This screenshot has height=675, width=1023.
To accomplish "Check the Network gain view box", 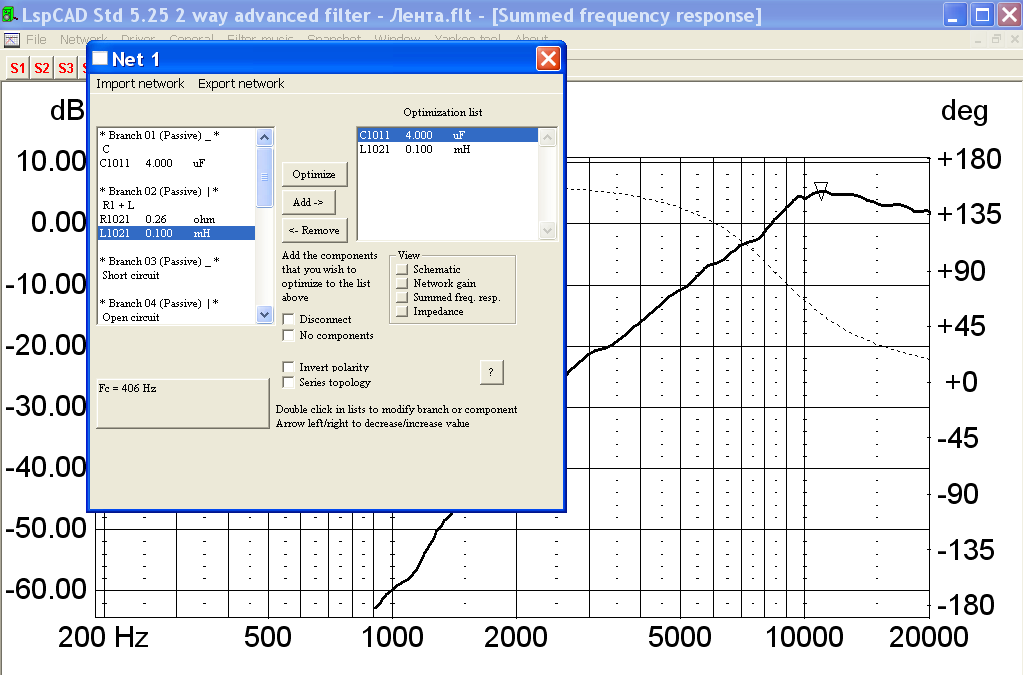I will 402,284.
